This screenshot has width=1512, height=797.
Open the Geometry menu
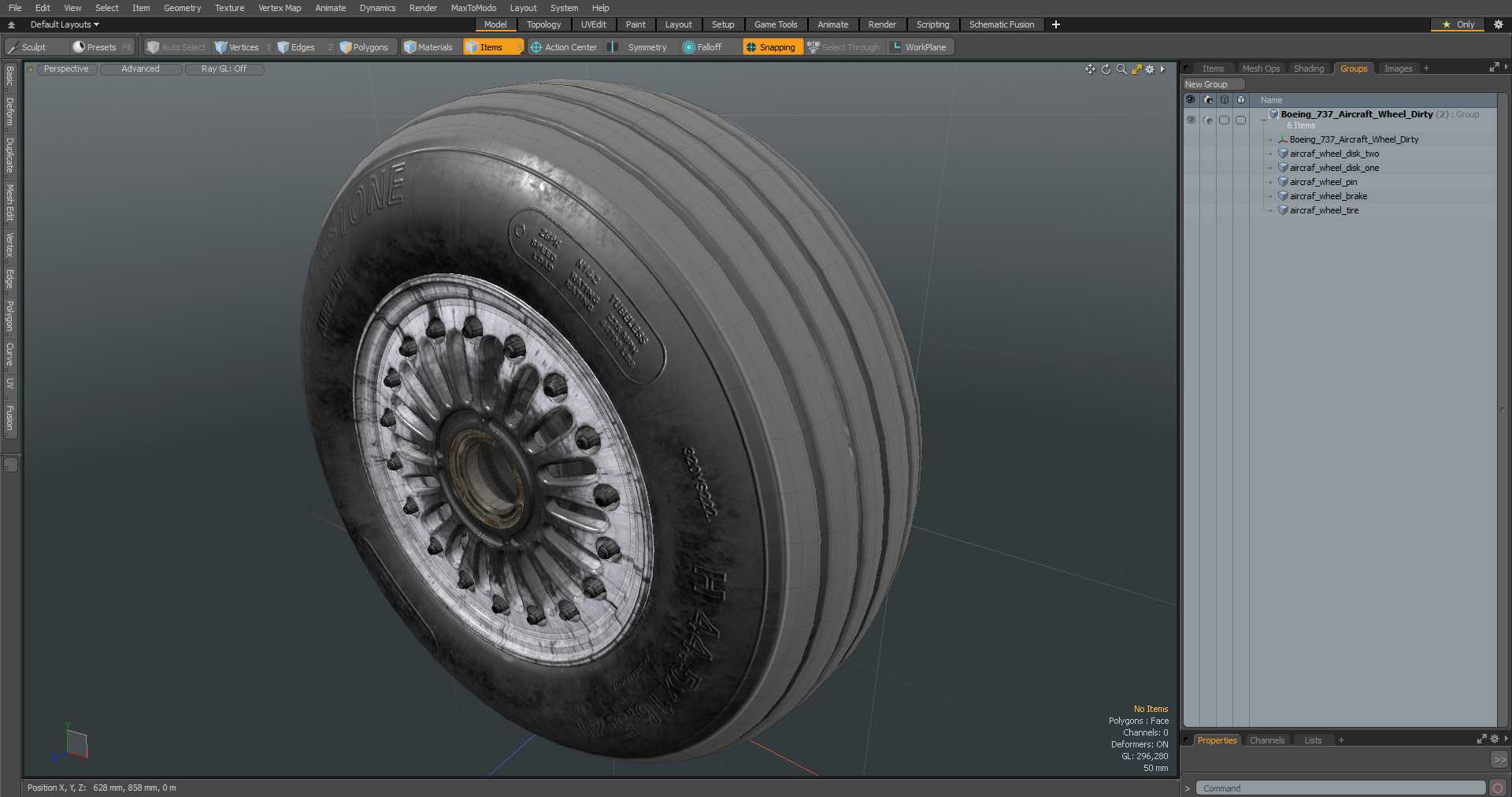tap(182, 8)
